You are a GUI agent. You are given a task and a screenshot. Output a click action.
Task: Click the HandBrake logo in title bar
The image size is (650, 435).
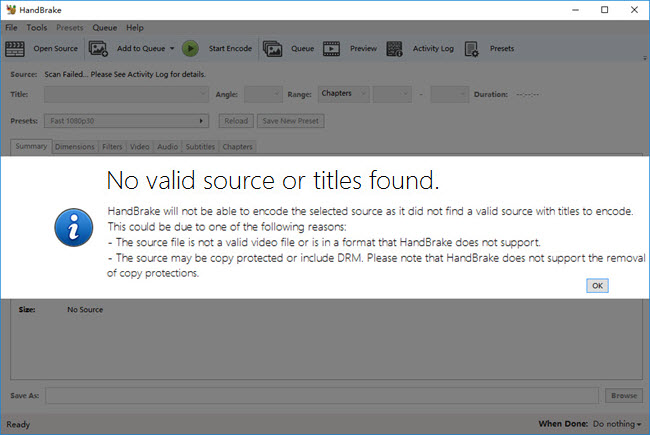click(x=11, y=10)
